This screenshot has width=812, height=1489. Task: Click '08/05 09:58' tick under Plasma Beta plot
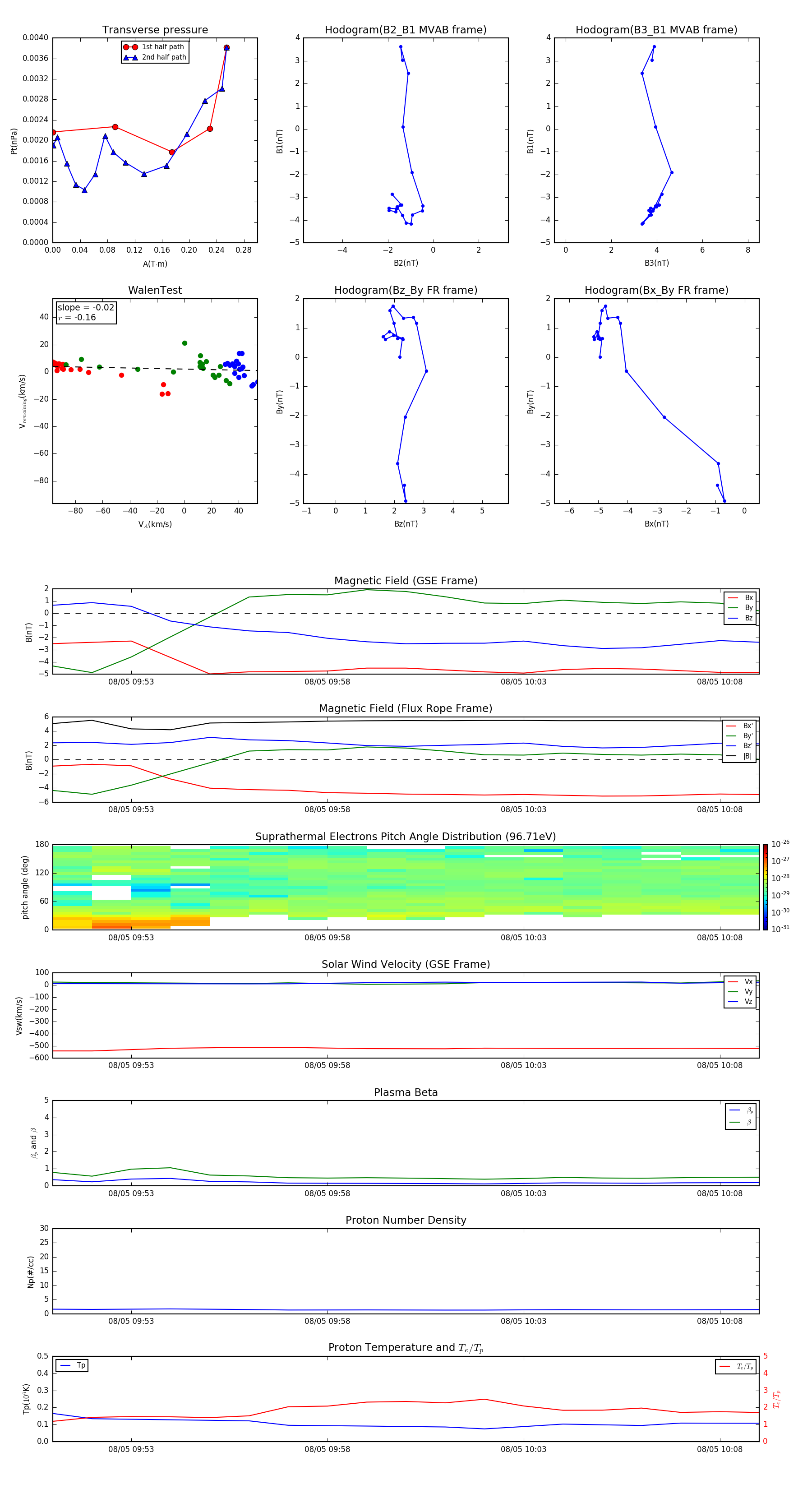[x=327, y=1193]
